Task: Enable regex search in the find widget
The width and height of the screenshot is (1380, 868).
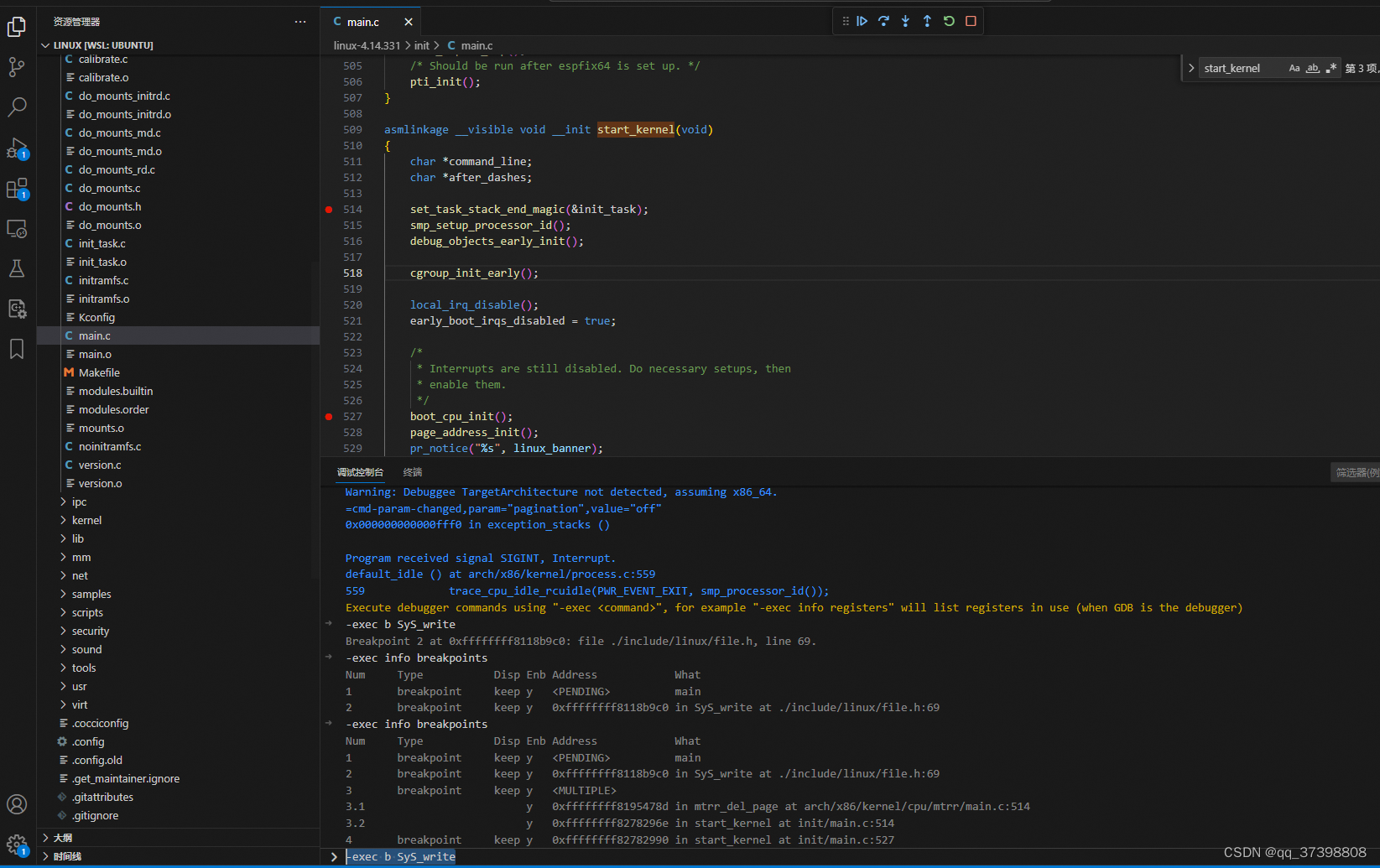Action: pos(1331,68)
